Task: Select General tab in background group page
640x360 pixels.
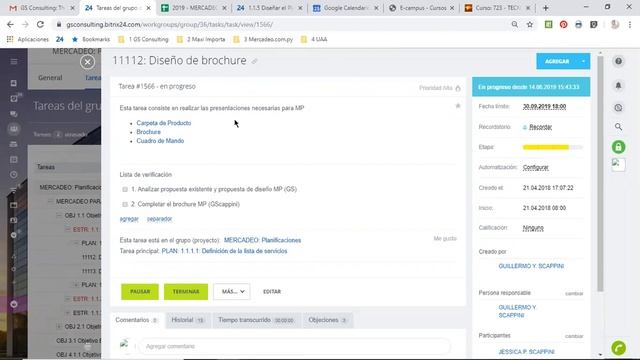Action: (x=50, y=78)
